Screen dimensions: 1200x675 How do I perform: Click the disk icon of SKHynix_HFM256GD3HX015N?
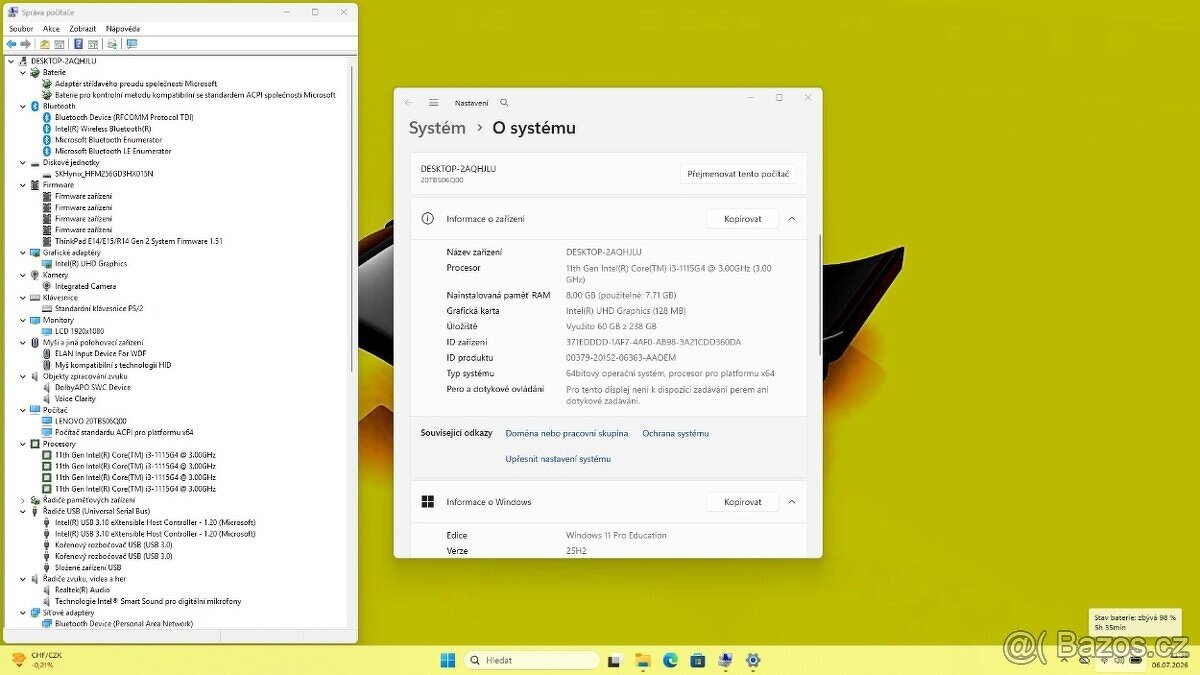click(47, 174)
